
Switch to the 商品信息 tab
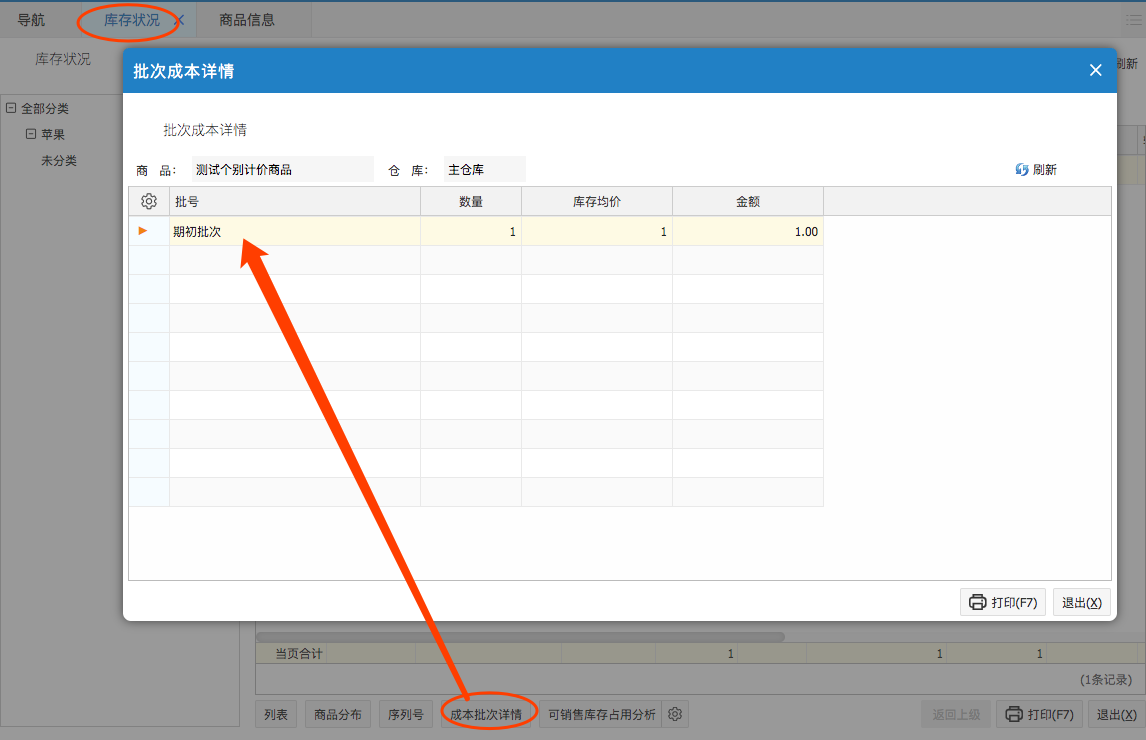tap(247, 20)
